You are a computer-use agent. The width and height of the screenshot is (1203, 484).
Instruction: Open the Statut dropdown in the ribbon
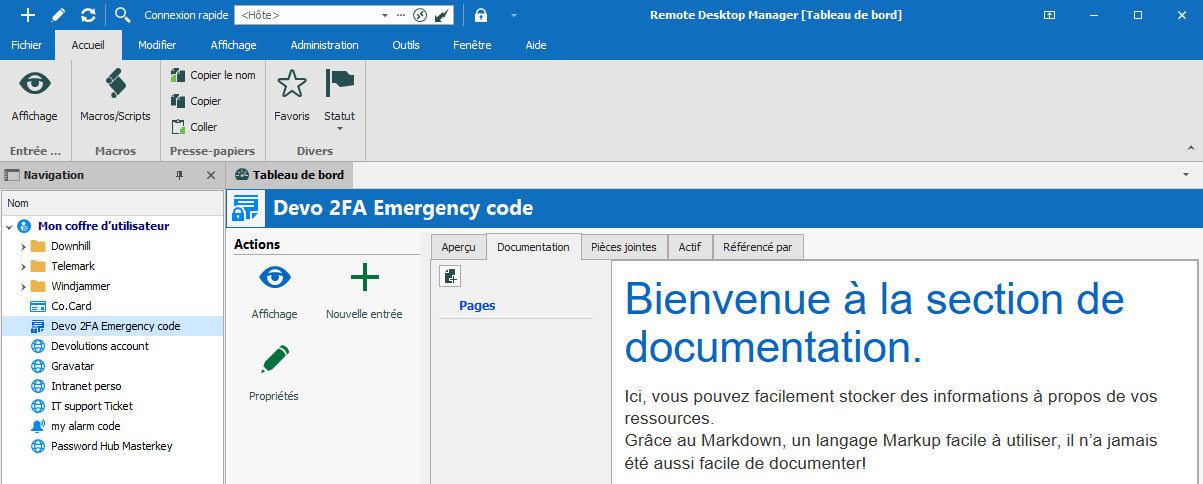point(339,127)
